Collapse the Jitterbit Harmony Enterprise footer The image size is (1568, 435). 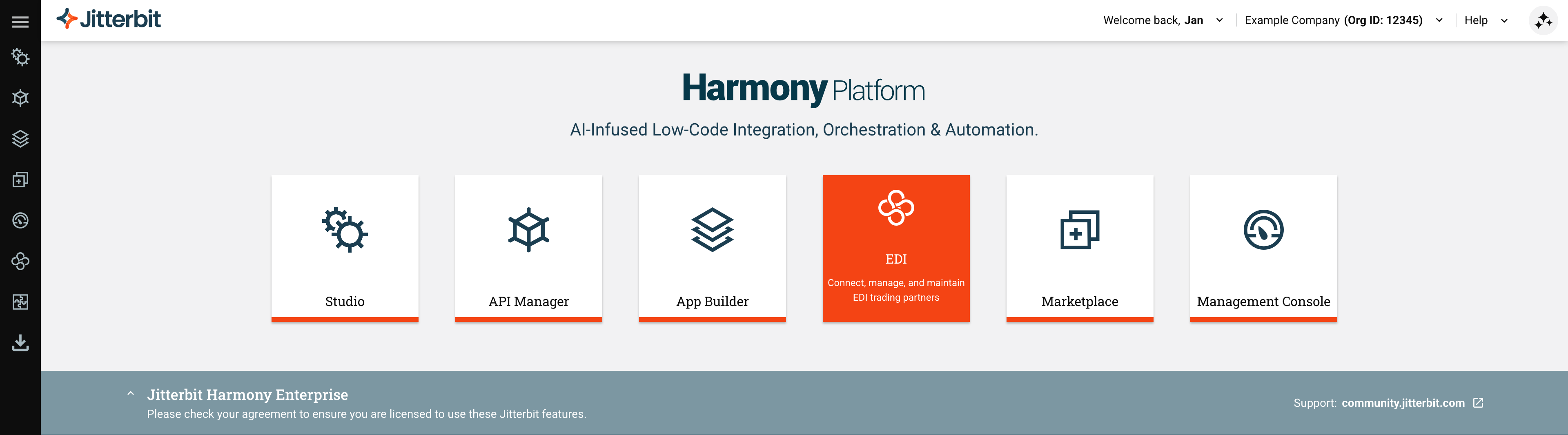130,394
